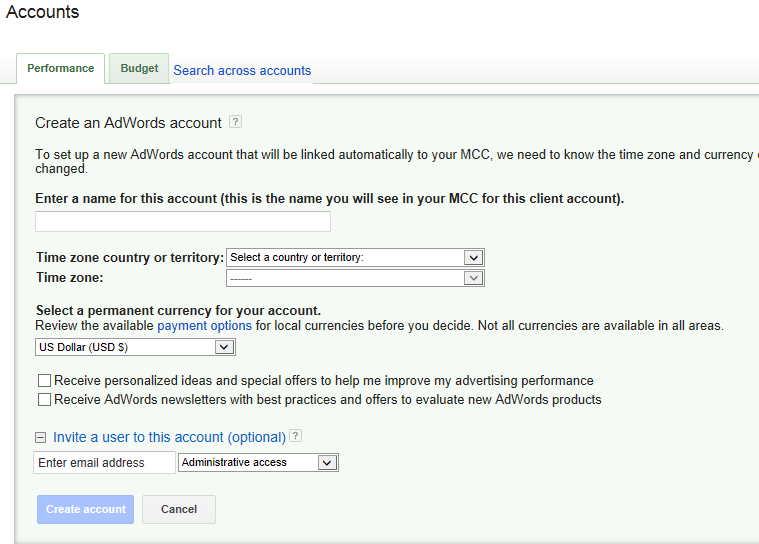The height and width of the screenshot is (544, 759).
Task: Switch to the Performance tab
Action: pos(61,69)
